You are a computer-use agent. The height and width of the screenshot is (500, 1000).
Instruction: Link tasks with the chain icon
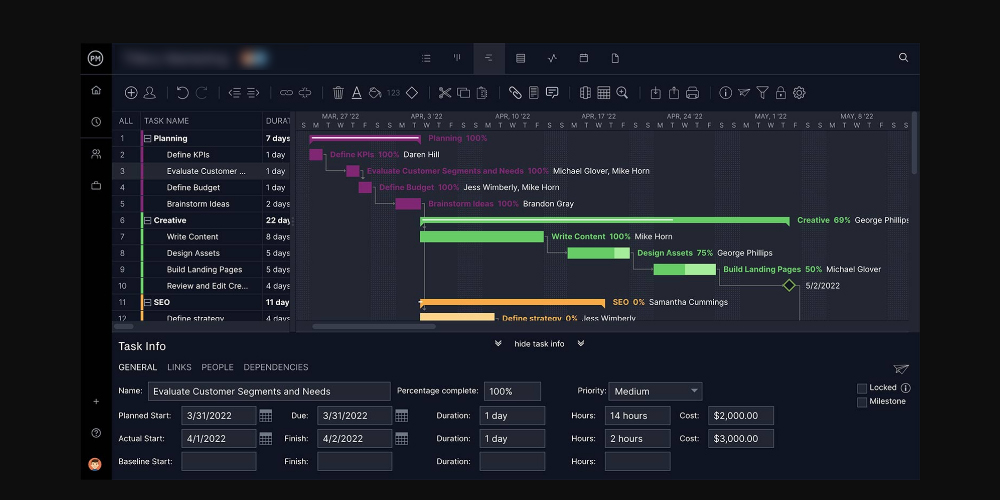tap(286, 93)
